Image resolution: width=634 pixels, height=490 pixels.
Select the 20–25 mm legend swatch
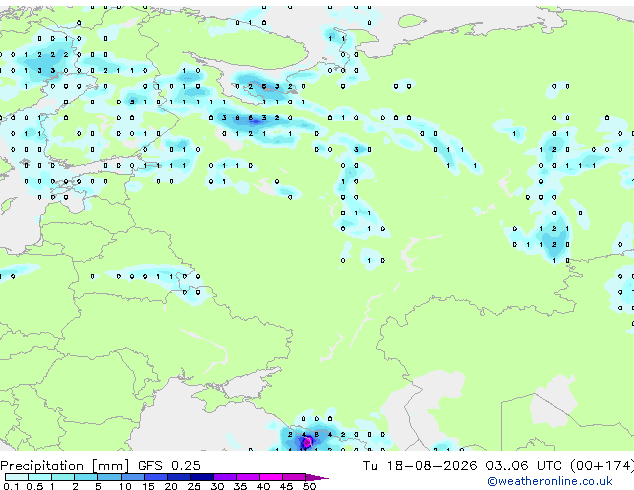(178, 477)
